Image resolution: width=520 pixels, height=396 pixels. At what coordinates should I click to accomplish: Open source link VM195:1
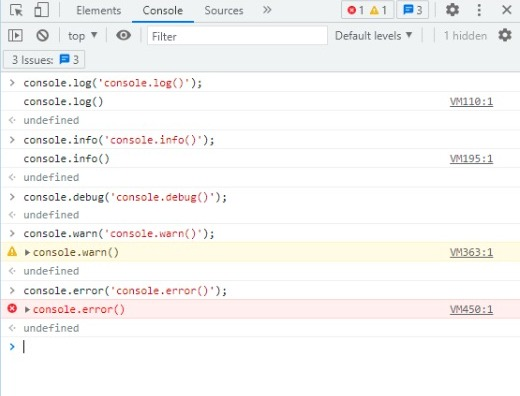(x=471, y=159)
